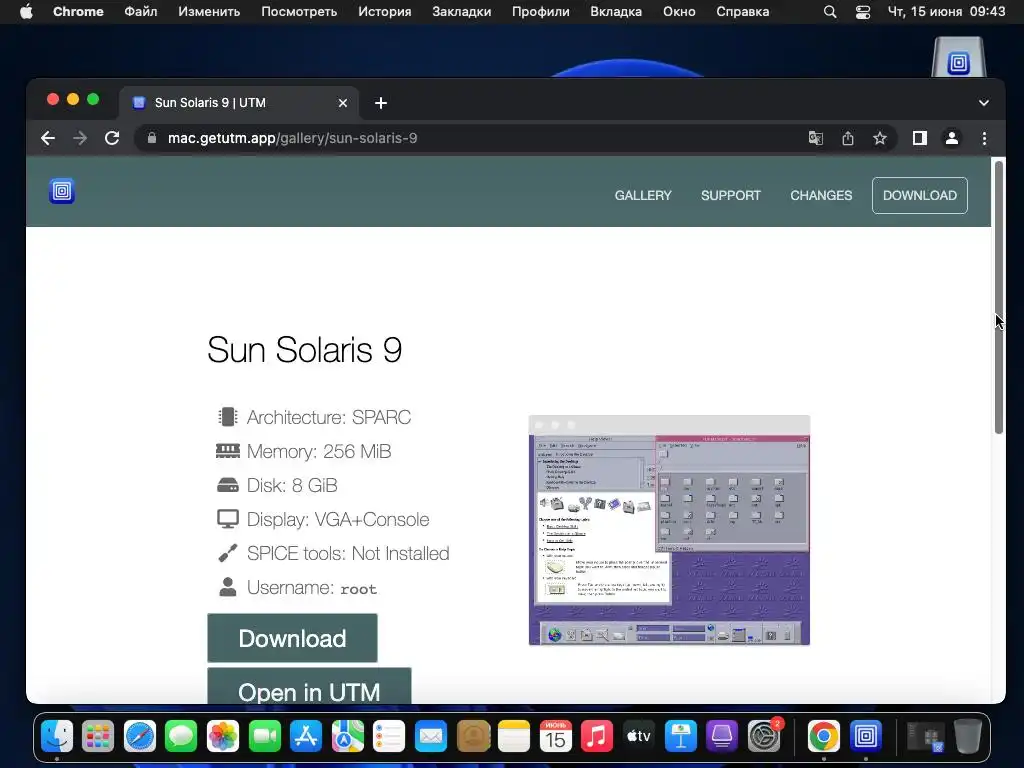Viewport: 1024px width, 768px height.
Task: Open FaceTime from the Dock
Action: [x=264, y=737]
